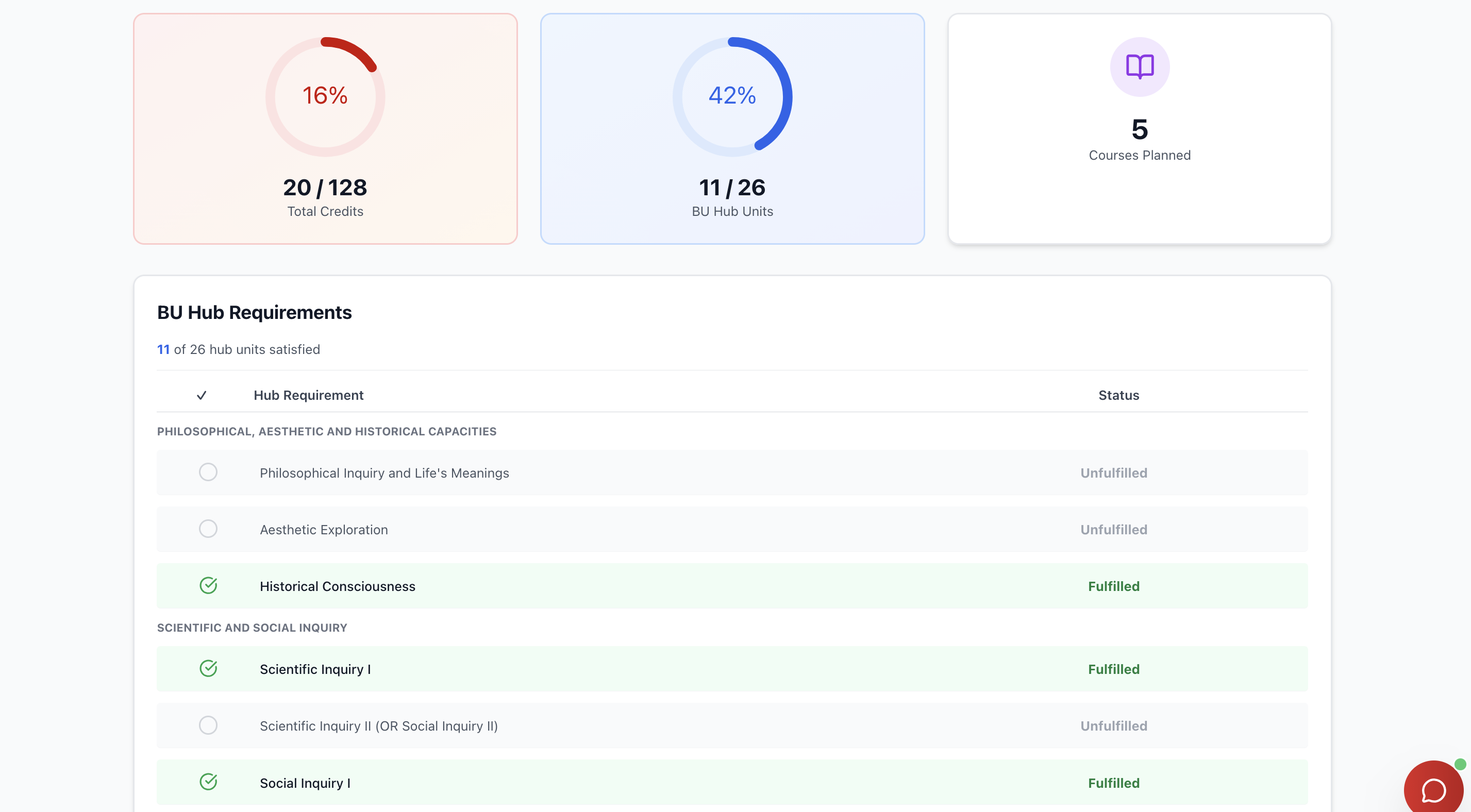1471x812 pixels.
Task: Click the 16% total credits progress ring
Action: 325,96
